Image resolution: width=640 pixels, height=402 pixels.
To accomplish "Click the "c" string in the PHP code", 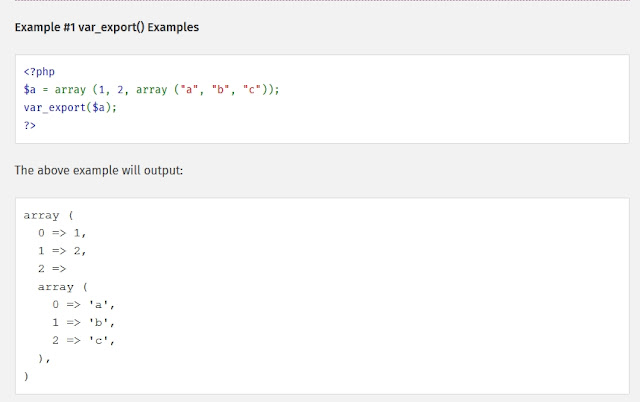I will pos(248,90).
